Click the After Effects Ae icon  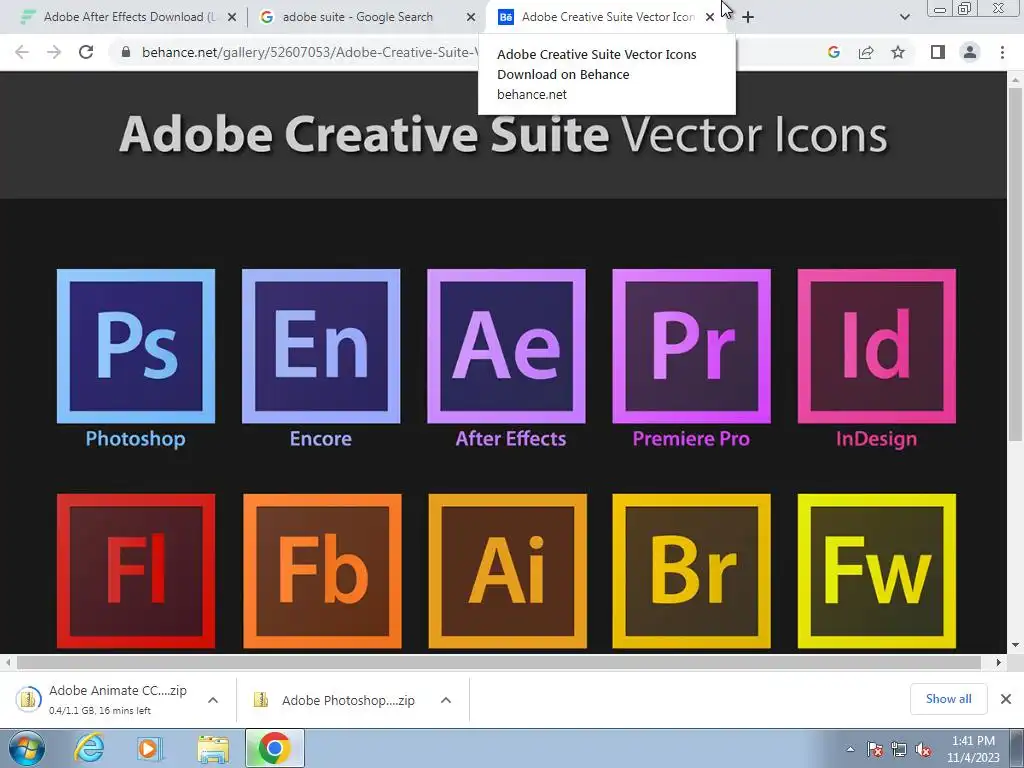(506, 346)
